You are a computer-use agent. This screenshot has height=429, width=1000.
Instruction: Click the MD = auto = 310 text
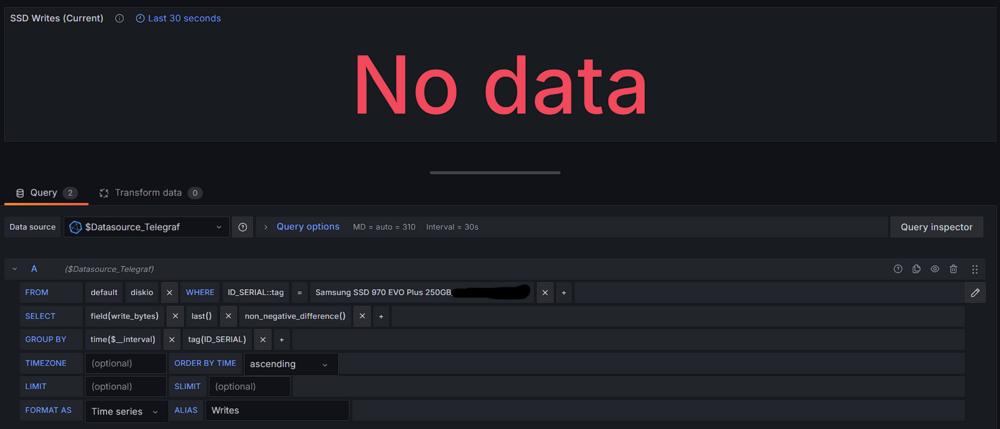385,227
